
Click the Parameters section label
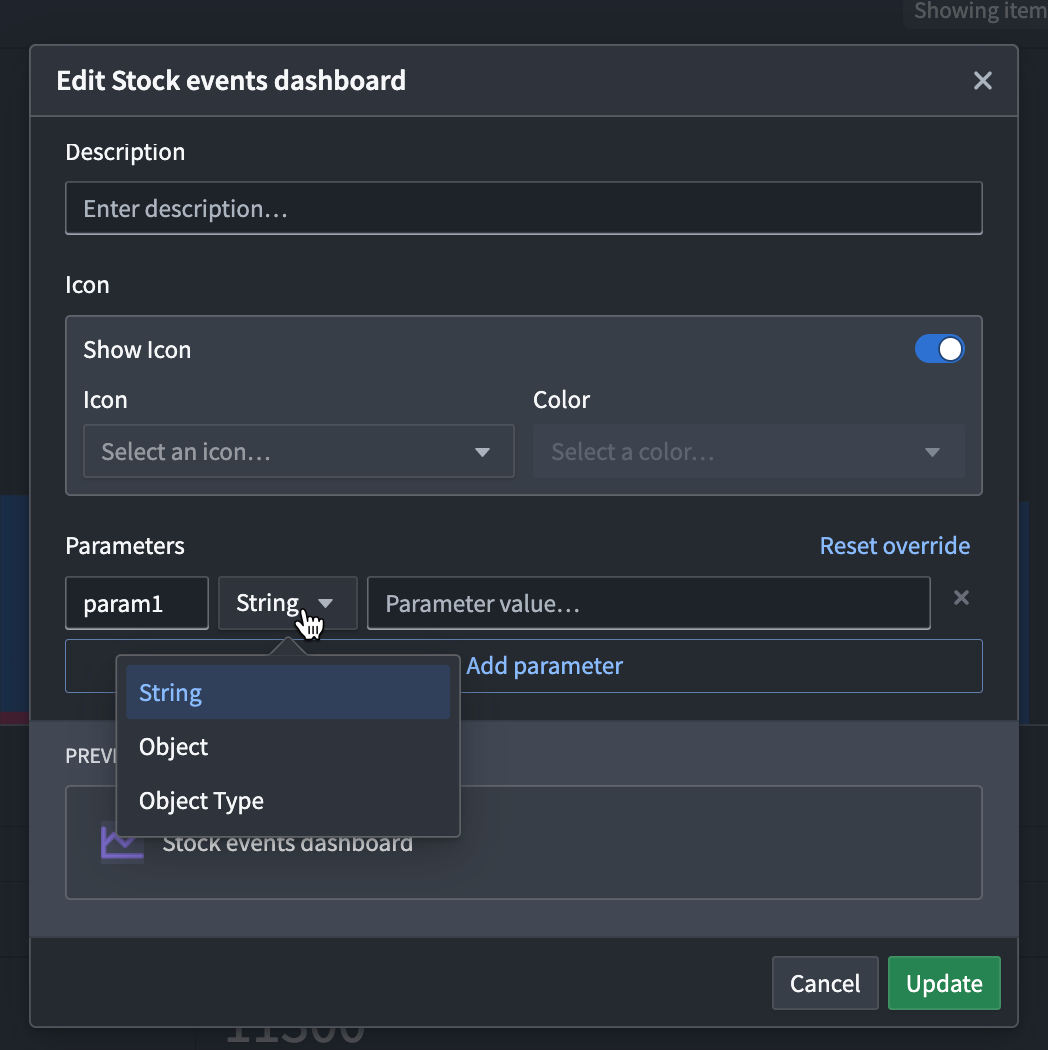pyautogui.click(x=125, y=546)
